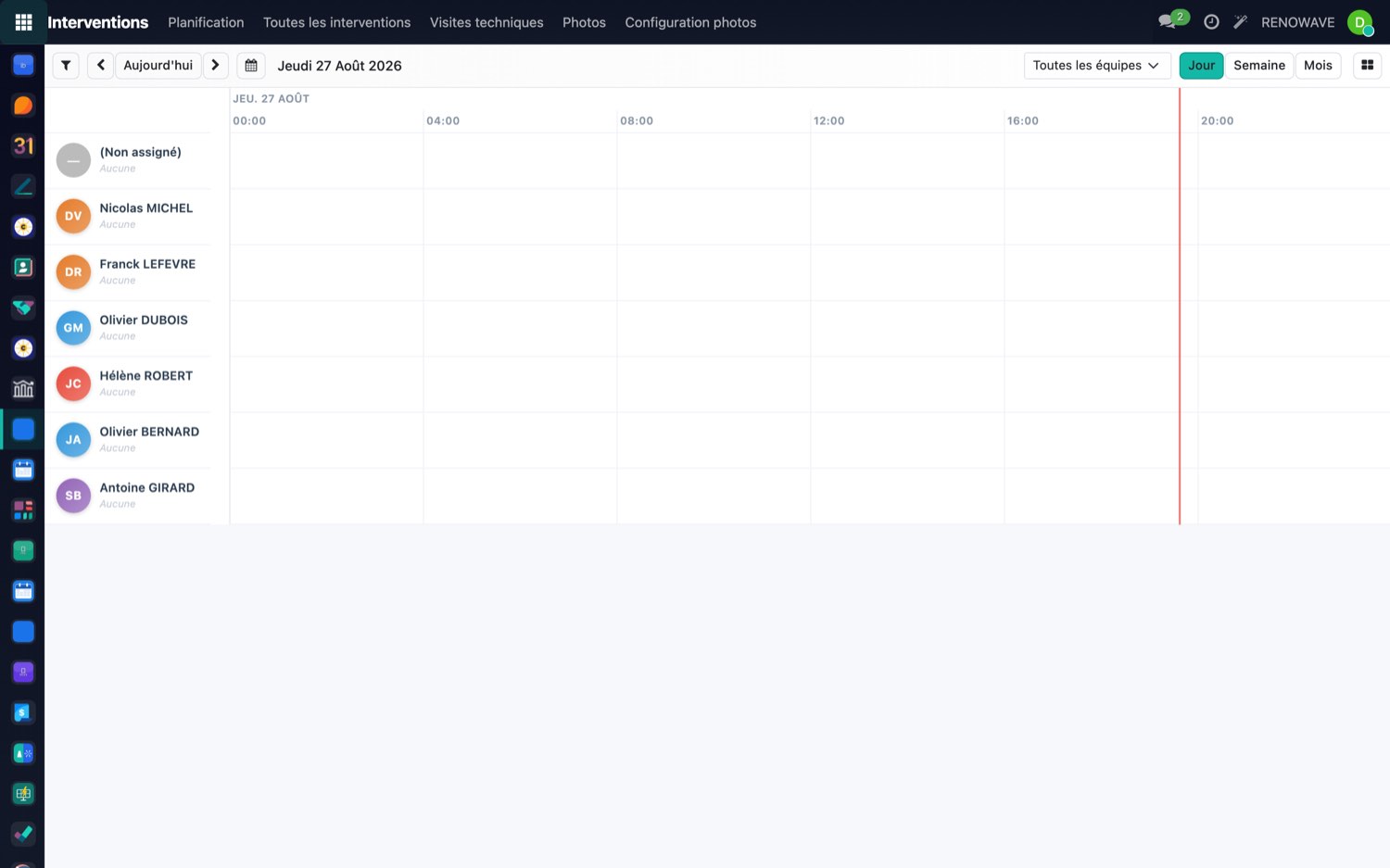1390x868 pixels.
Task: Open the checkmark pencil sidebar icon
Action: point(23,834)
